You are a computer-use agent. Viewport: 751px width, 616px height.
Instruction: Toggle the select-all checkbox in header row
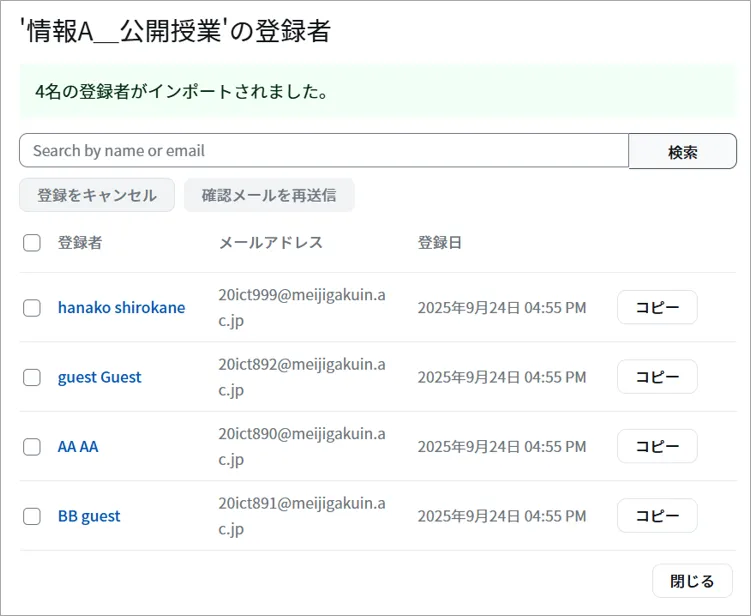(x=32, y=243)
